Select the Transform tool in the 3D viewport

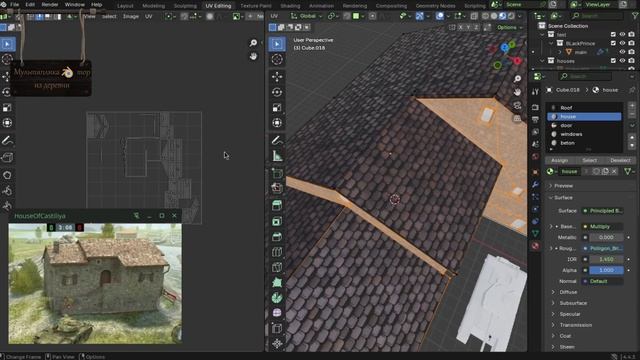coord(277,123)
